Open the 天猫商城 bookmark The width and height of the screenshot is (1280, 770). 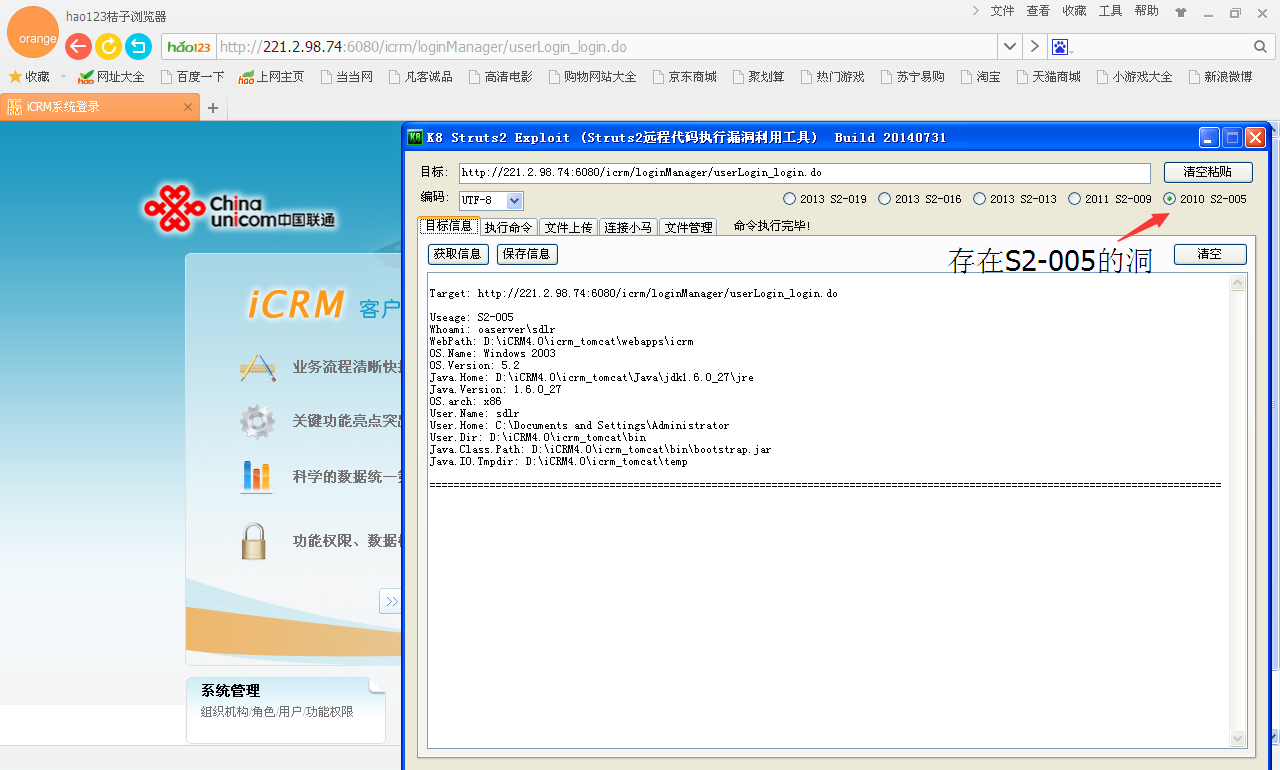point(1048,76)
